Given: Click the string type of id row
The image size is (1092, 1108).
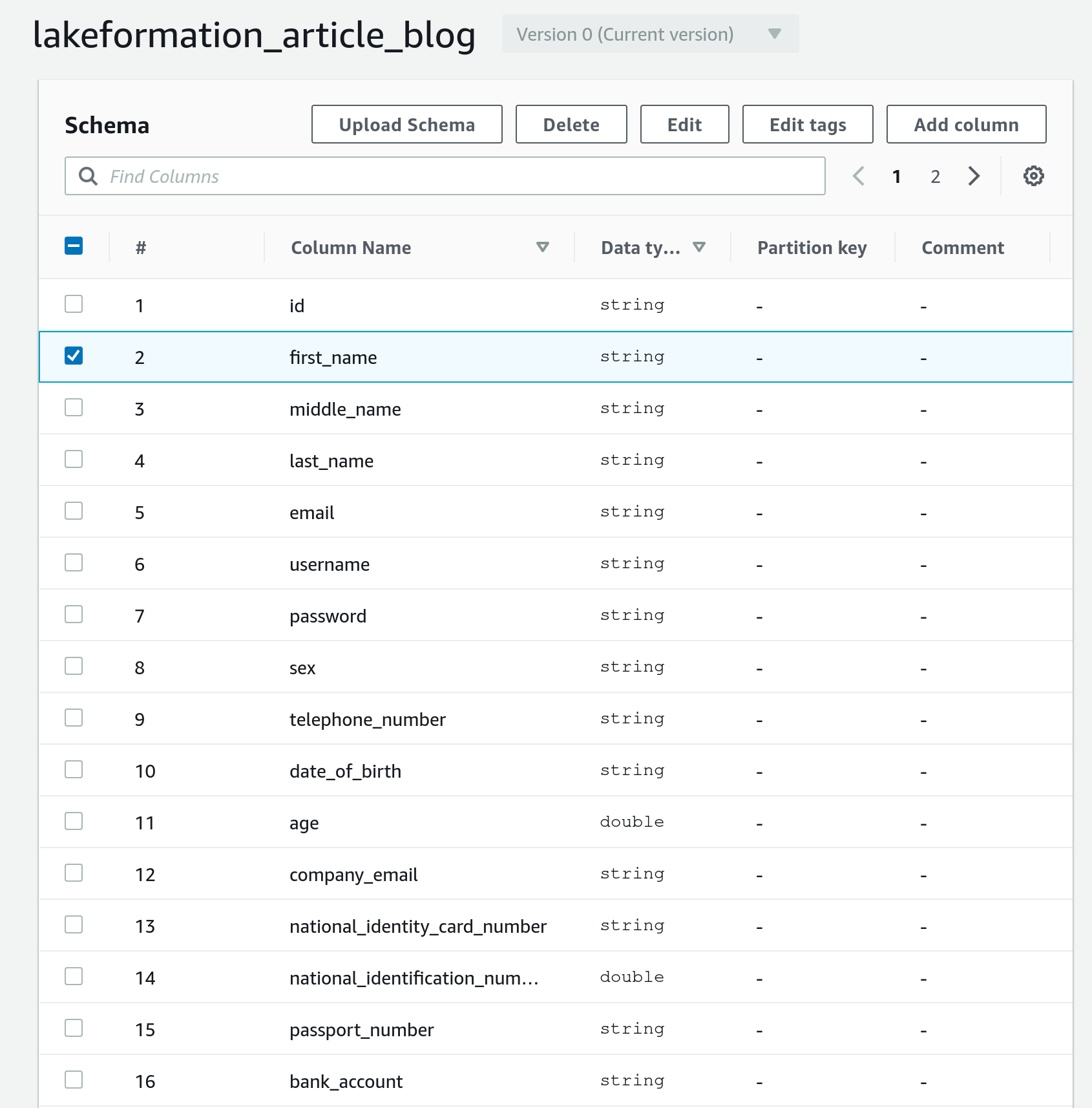Looking at the screenshot, I should click(x=632, y=304).
